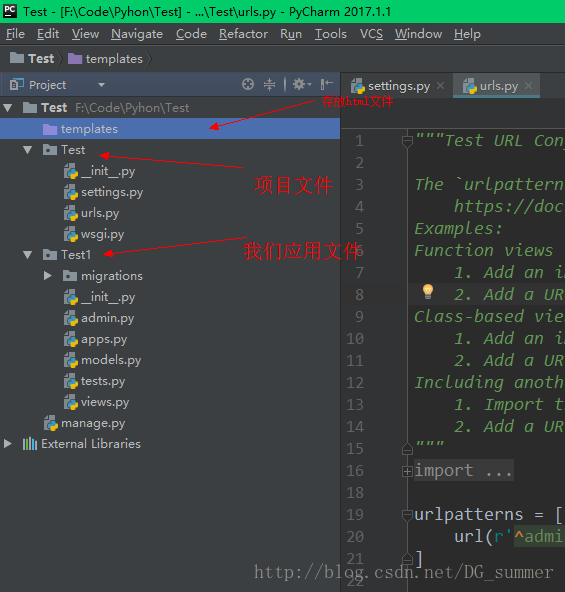Click the 'Examples:' line in editor
This screenshot has height=592, width=565.
458,229
